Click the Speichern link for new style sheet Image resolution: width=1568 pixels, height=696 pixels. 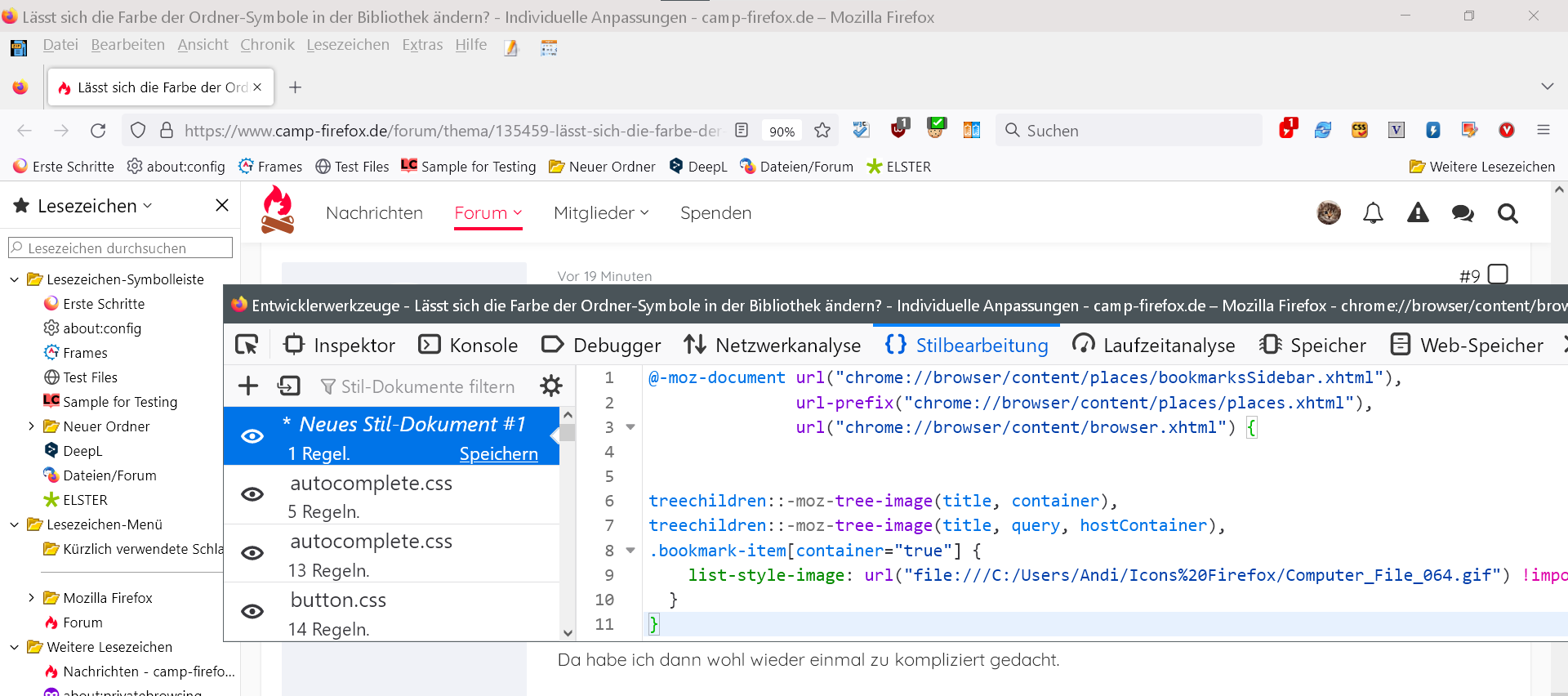[498, 454]
